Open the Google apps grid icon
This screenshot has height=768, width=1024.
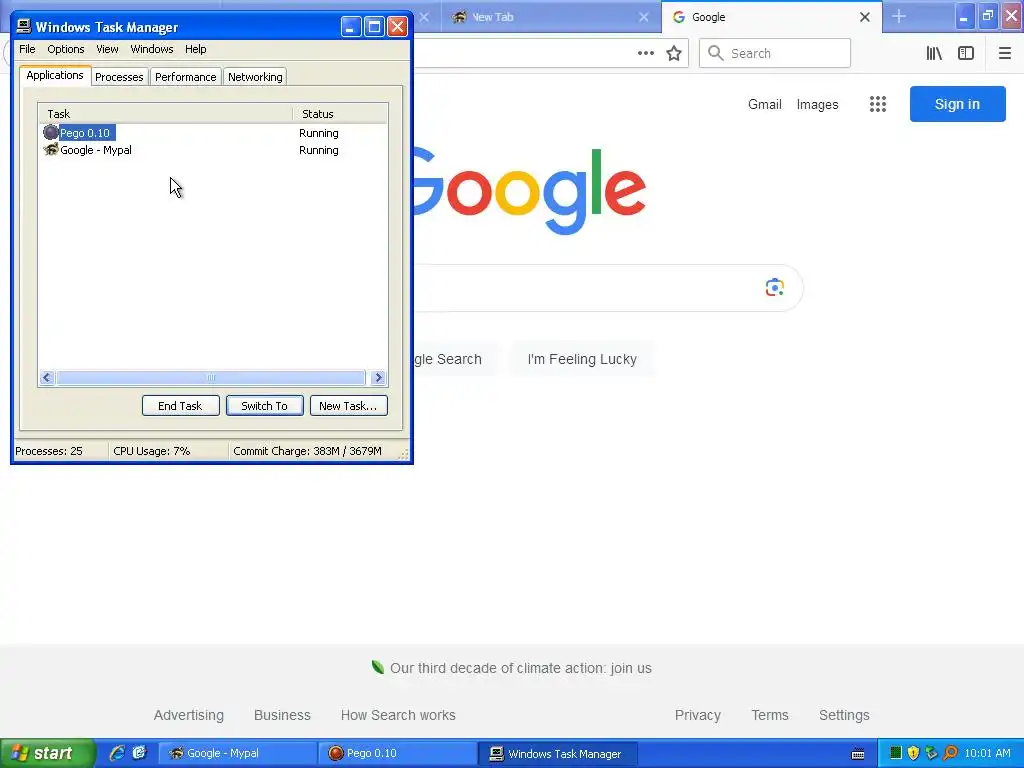coord(878,104)
